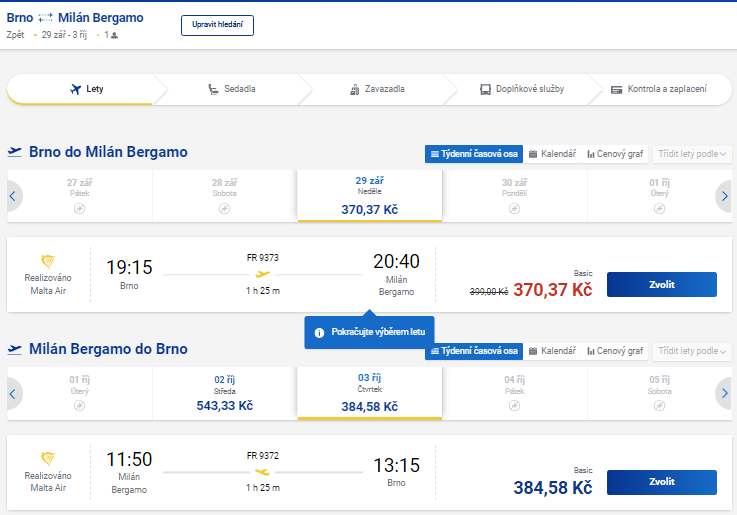Open outbound Třídit lety podle dropdown
The width and height of the screenshot is (737, 515).
point(692,154)
